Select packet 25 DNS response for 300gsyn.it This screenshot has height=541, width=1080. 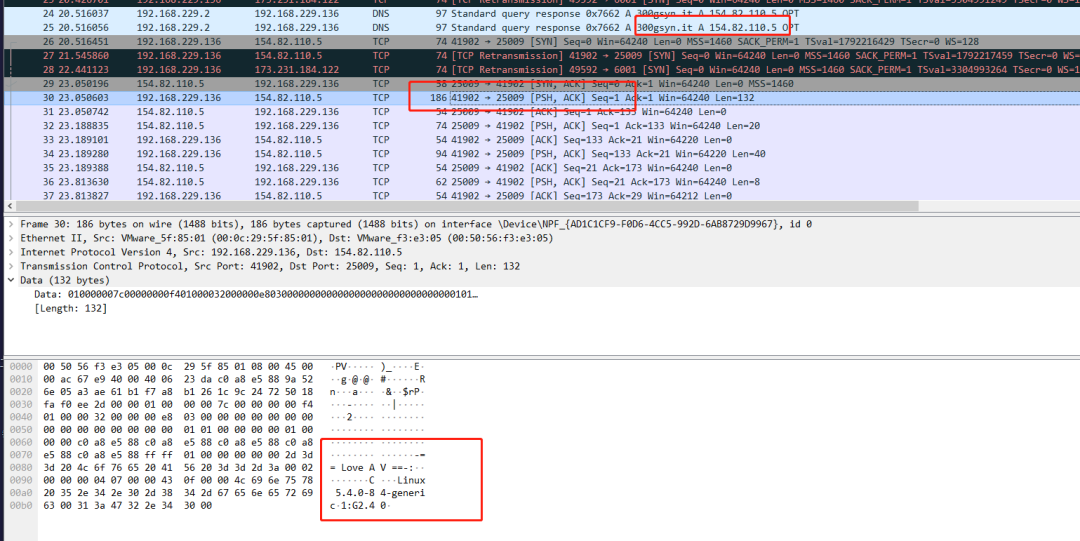[x=540, y=28]
